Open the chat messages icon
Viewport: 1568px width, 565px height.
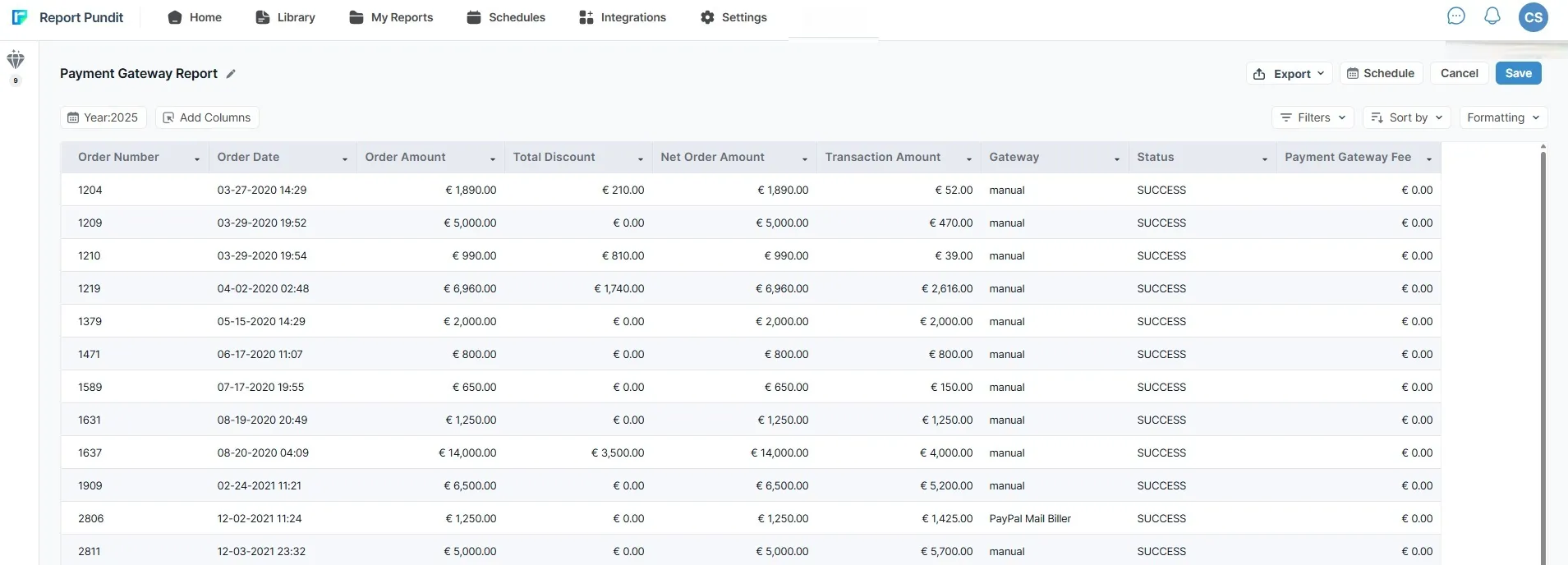point(1456,16)
